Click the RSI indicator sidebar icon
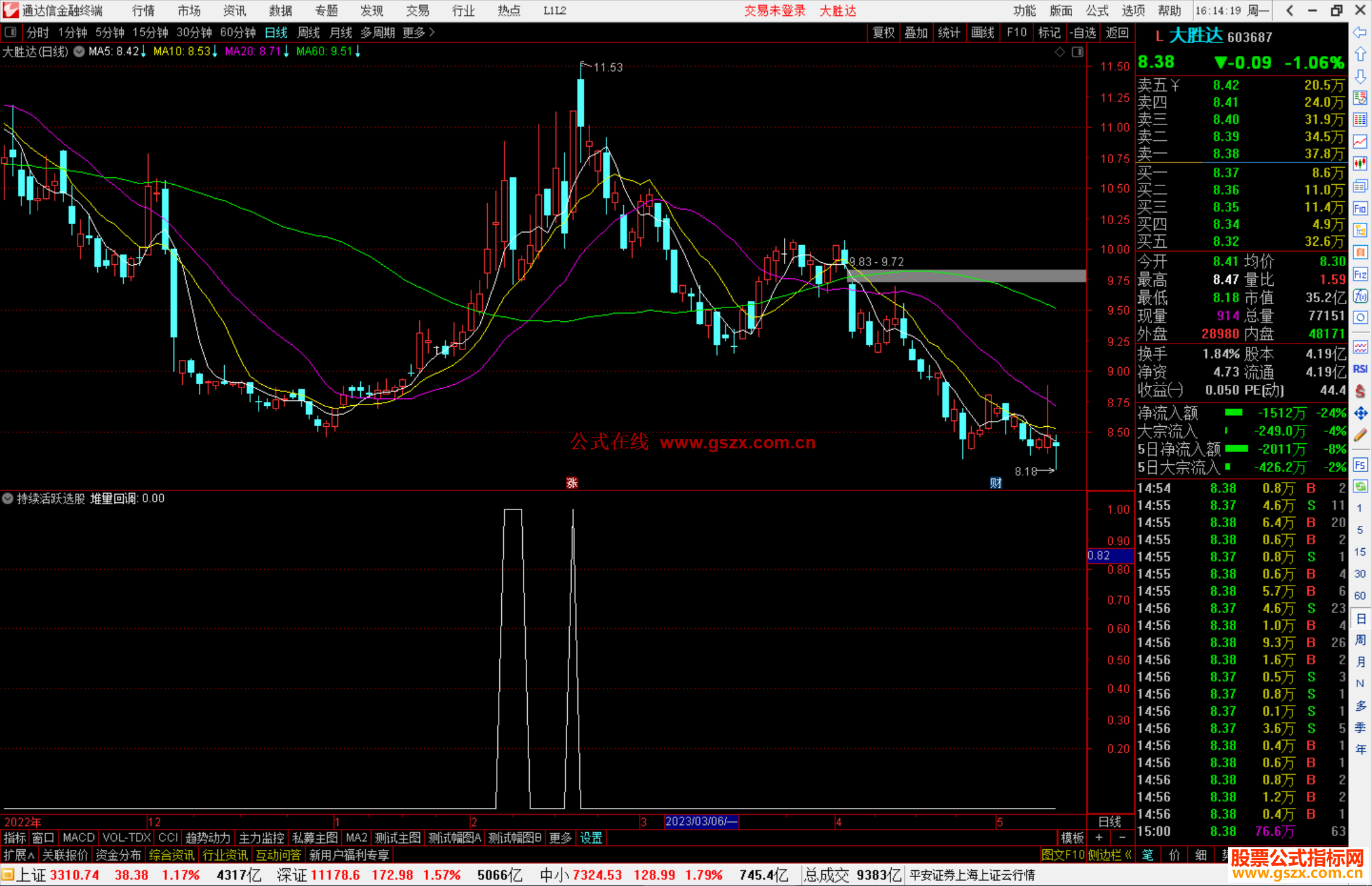This screenshot has width=1372, height=886. [1360, 369]
